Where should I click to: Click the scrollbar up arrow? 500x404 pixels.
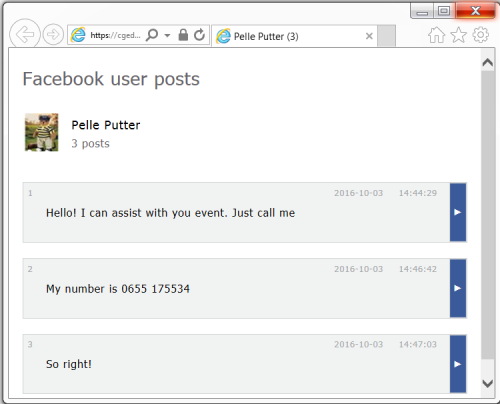coord(488,62)
